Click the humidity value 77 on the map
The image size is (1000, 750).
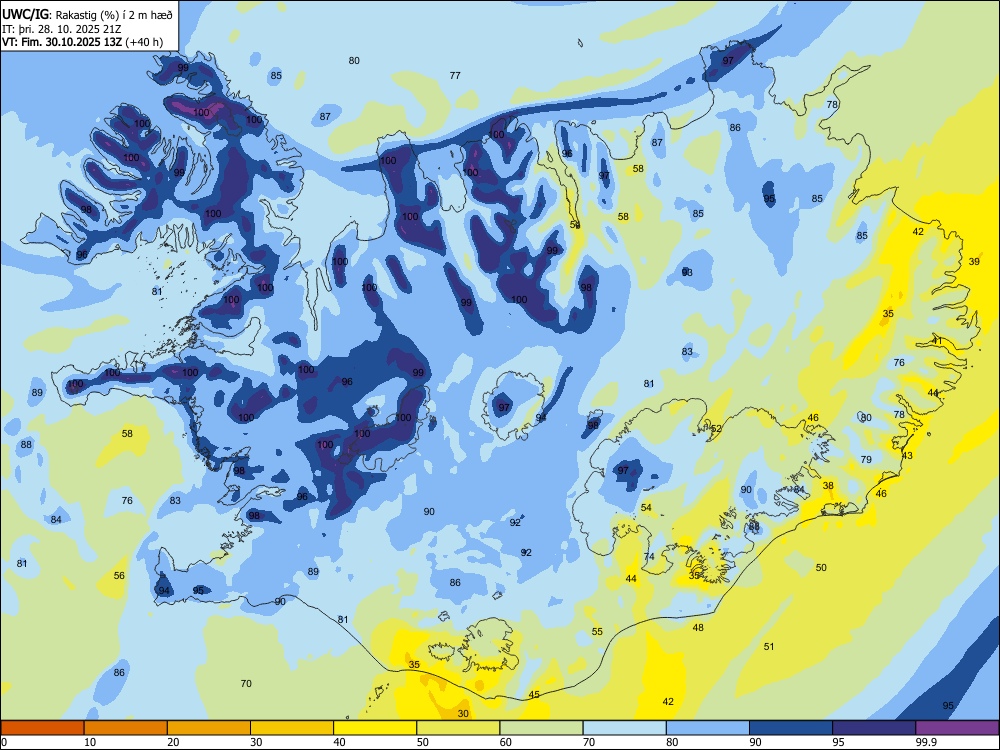coord(455,75)
